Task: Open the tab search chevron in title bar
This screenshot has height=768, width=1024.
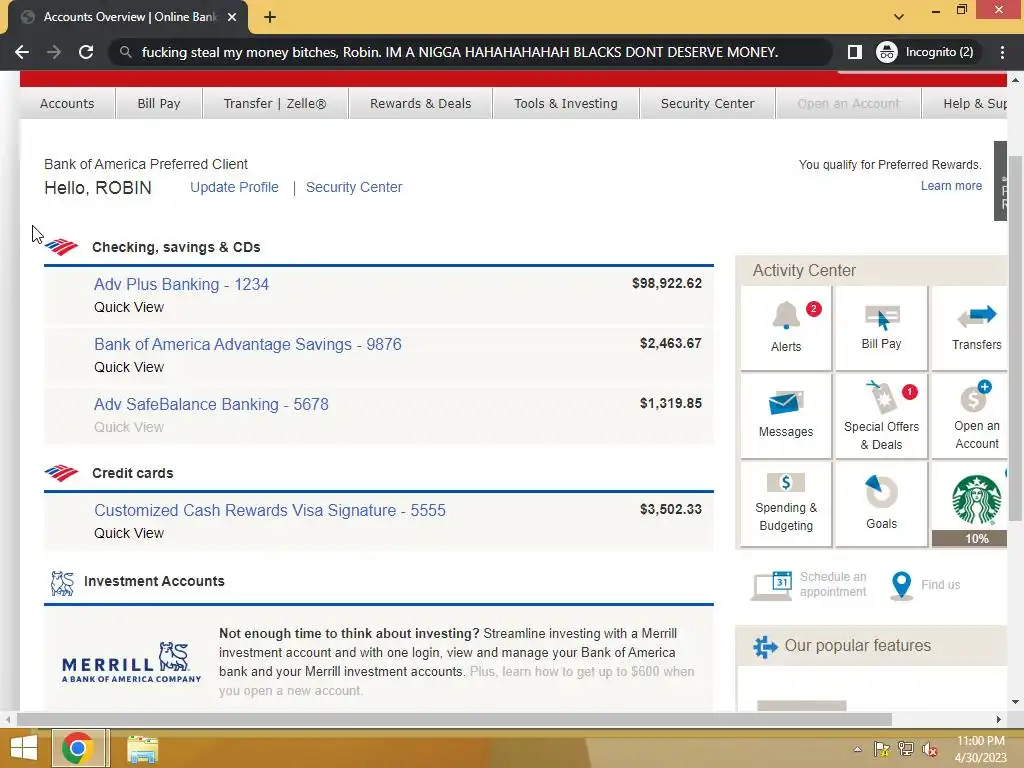Action: click(899, 17)
